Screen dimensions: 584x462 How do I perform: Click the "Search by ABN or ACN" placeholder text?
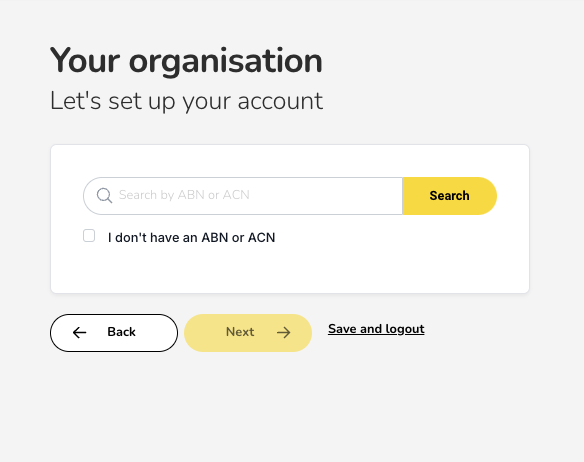click(184, 195)
